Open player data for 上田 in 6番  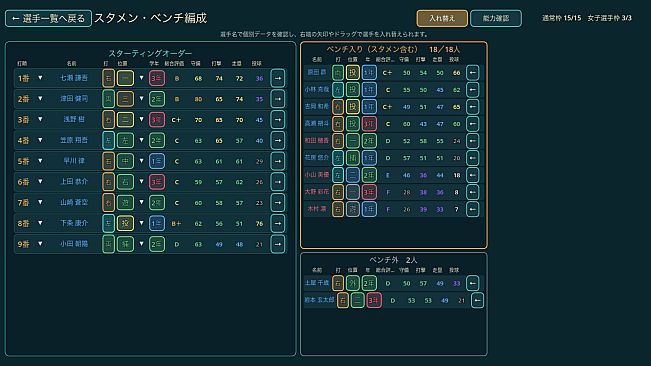pyautogui.click(x=74, y=182)
